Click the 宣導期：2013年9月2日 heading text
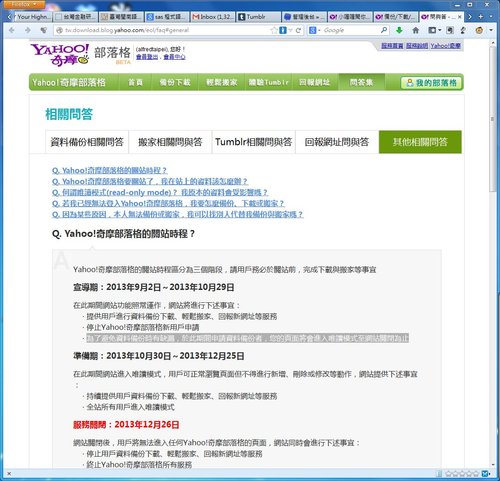The image size is (500, 481). 154,287
